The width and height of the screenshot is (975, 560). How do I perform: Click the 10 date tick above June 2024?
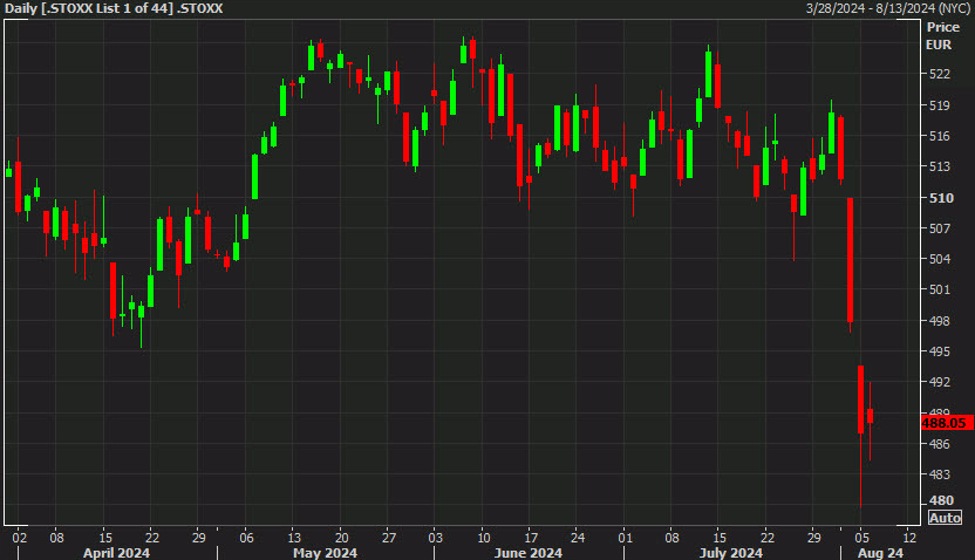pyautogui.click(x=483, y=538)
